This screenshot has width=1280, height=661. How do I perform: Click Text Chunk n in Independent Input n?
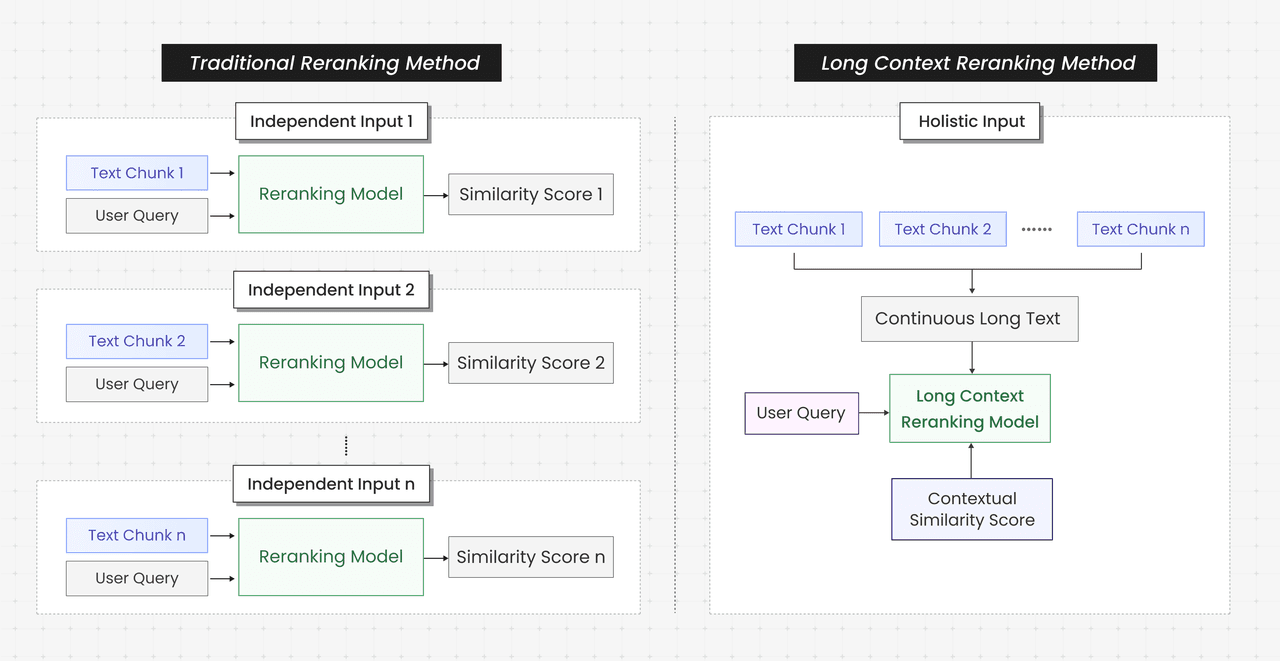(137, 535)
